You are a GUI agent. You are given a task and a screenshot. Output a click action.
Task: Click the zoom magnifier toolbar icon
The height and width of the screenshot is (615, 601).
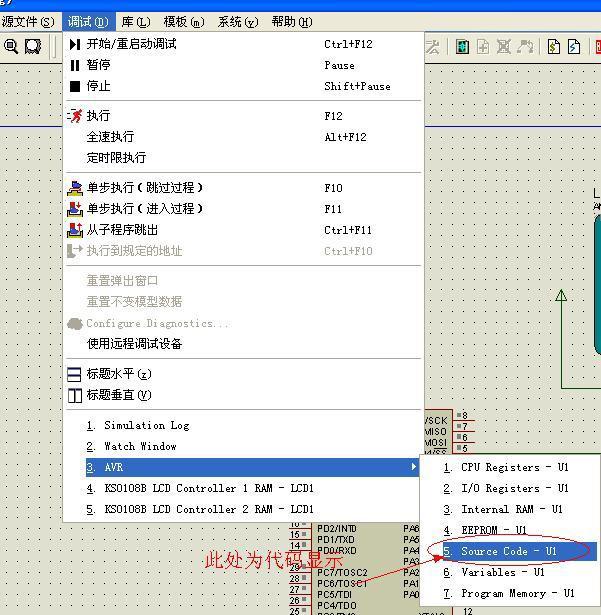click(11, 47)
